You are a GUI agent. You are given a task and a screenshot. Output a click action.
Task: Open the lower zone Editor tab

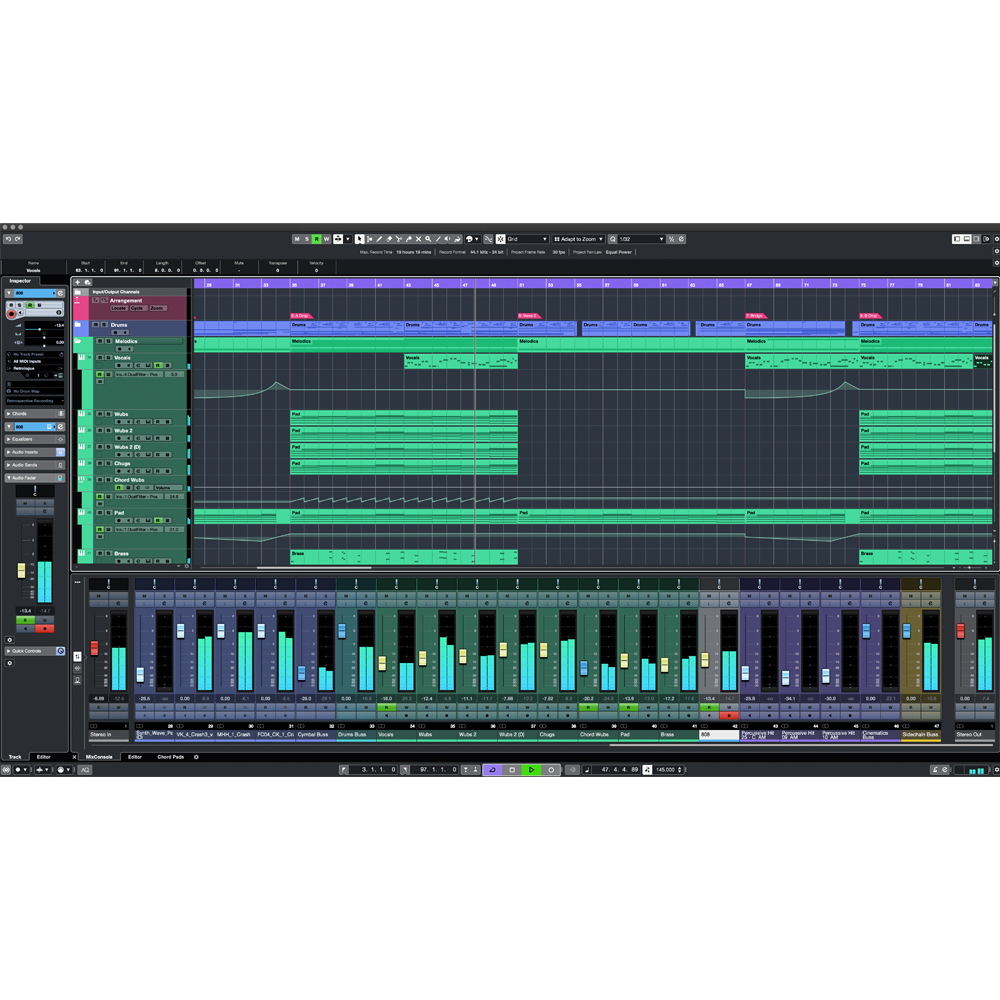[135, 757]
